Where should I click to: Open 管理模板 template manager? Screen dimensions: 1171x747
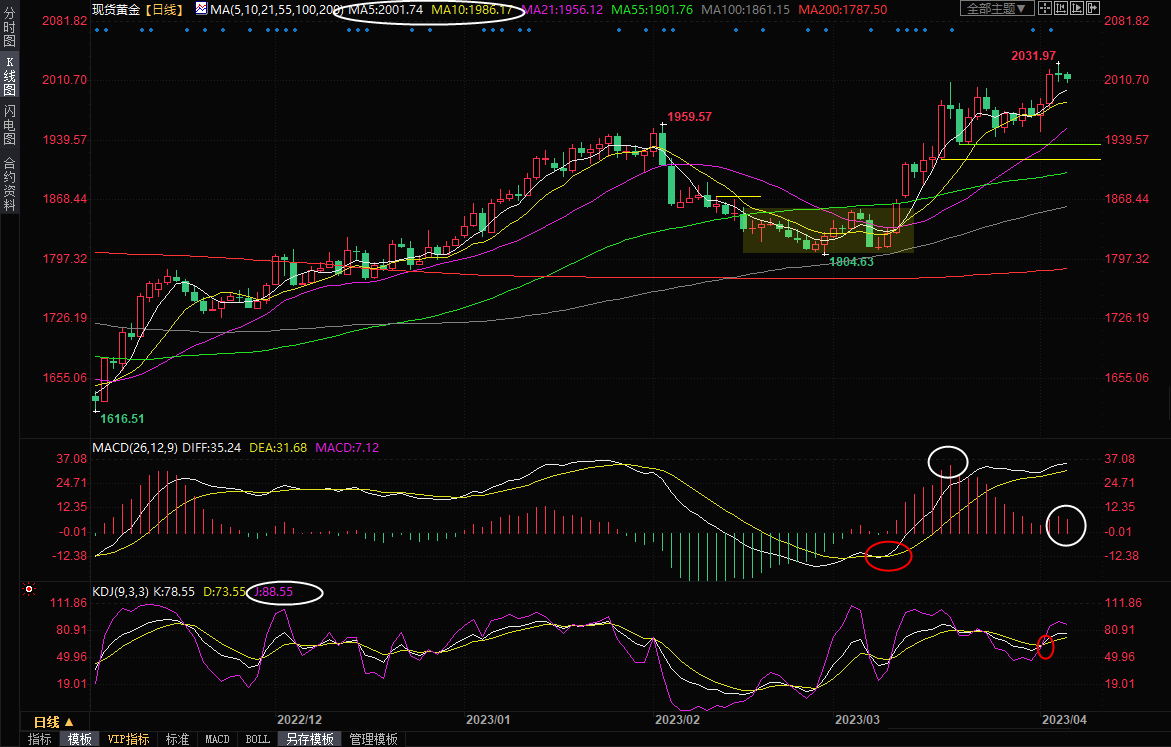[x=373, y=740]
